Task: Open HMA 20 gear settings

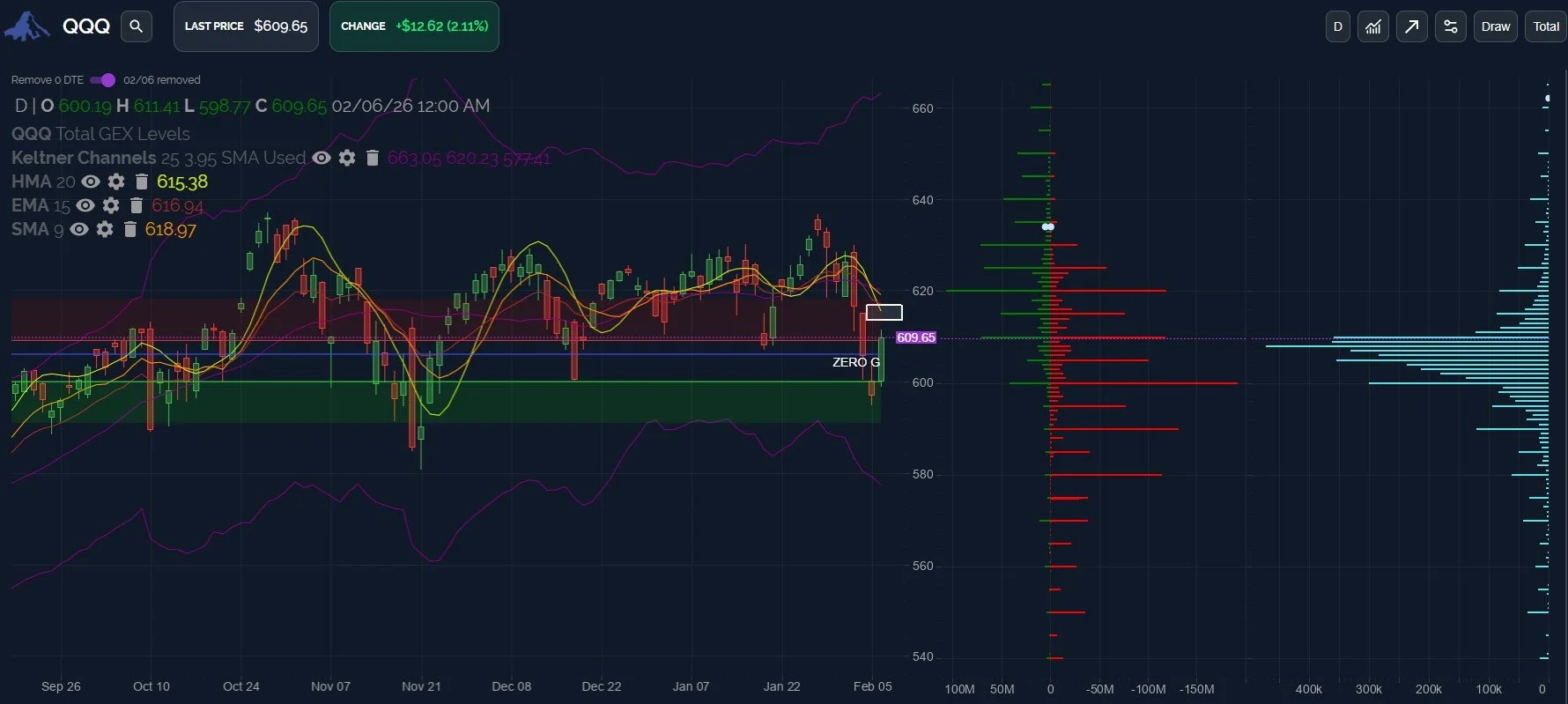Action: [115, 182]
